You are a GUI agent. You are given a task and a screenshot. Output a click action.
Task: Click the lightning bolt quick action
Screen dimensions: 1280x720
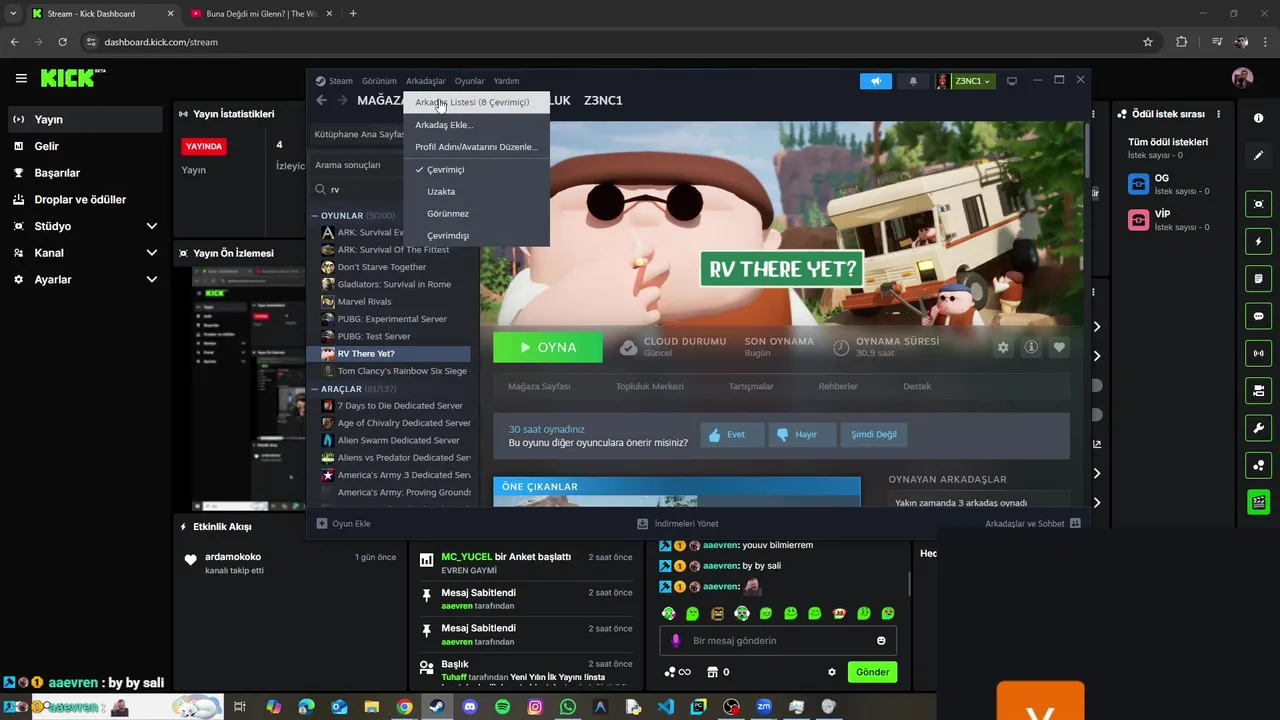1258,241
